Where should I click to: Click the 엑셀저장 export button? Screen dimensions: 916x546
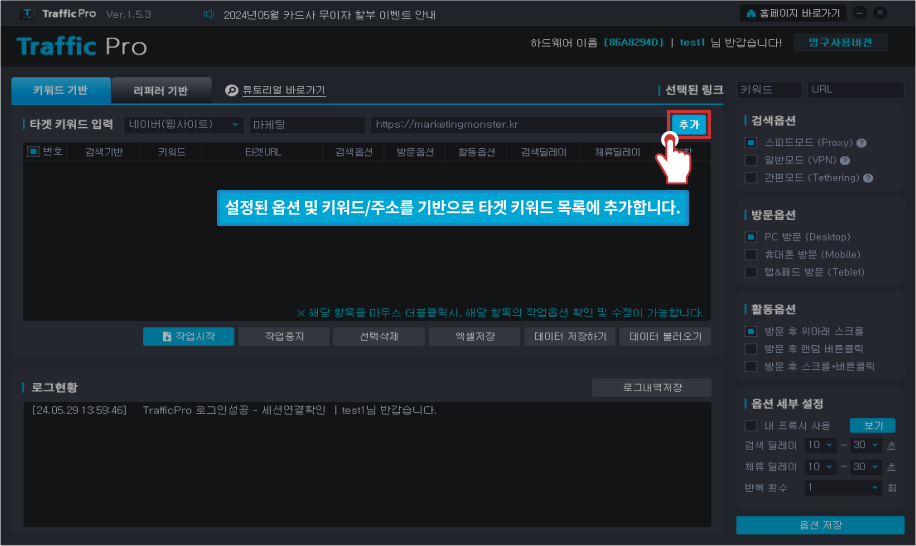click(475, 336)
